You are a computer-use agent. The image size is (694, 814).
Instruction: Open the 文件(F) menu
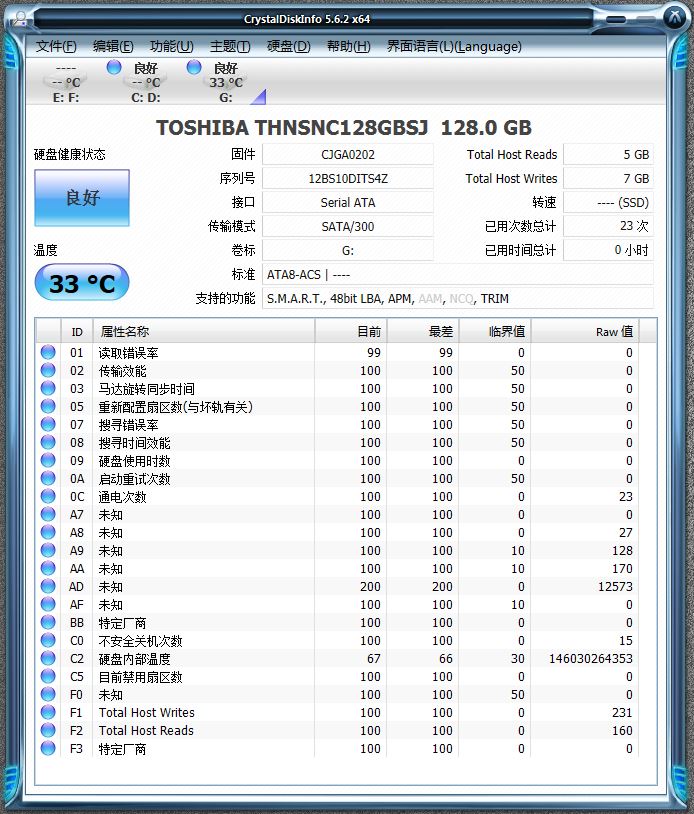coord(56,47)
